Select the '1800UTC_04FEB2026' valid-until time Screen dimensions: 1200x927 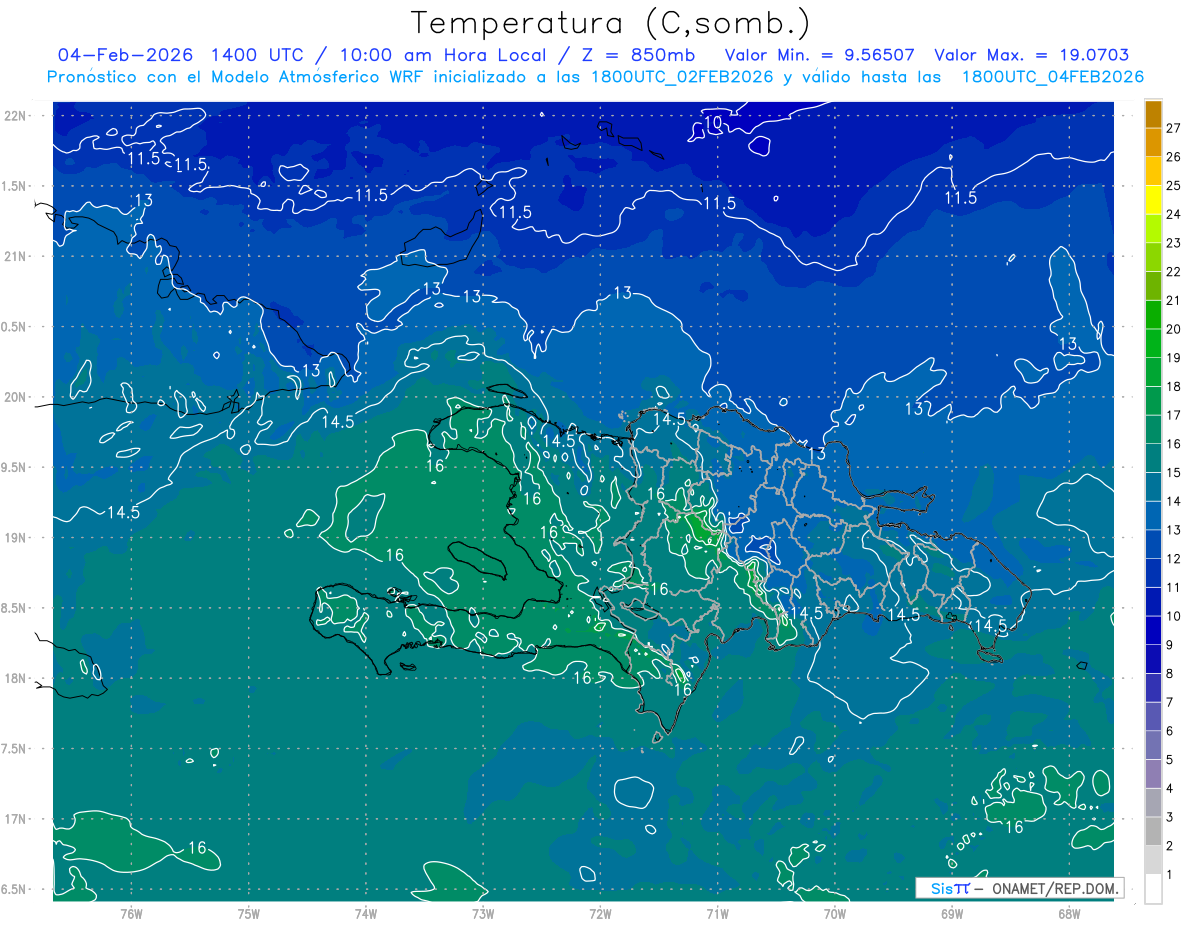click(1053, 77)
